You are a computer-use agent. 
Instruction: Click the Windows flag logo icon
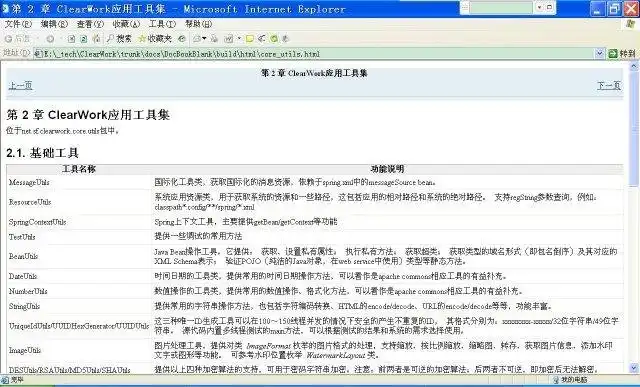tap(631, 24)
